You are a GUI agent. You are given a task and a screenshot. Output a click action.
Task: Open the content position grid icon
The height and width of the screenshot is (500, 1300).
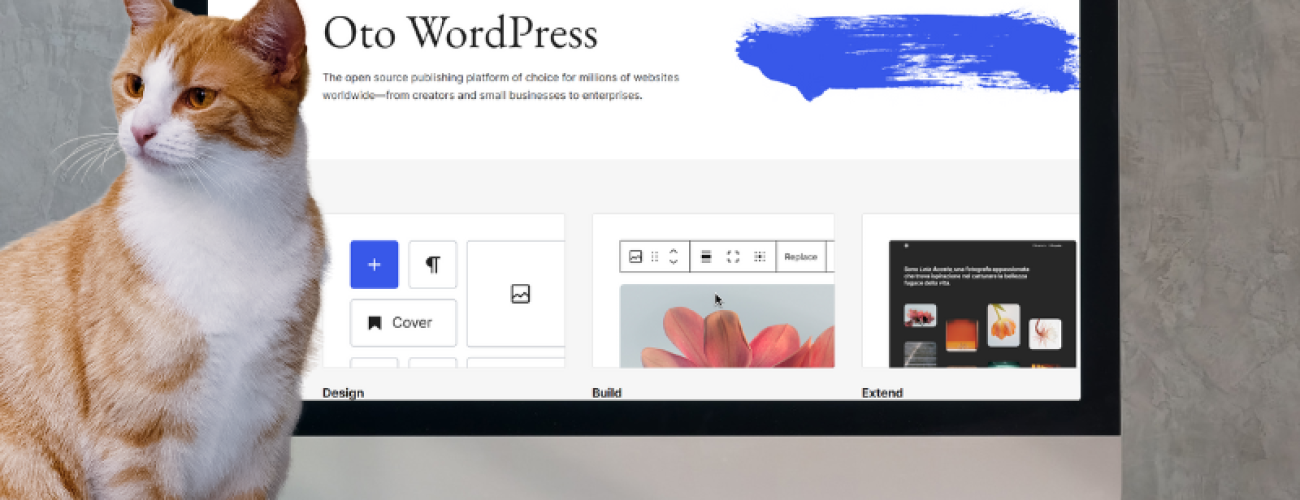(759, 257)
